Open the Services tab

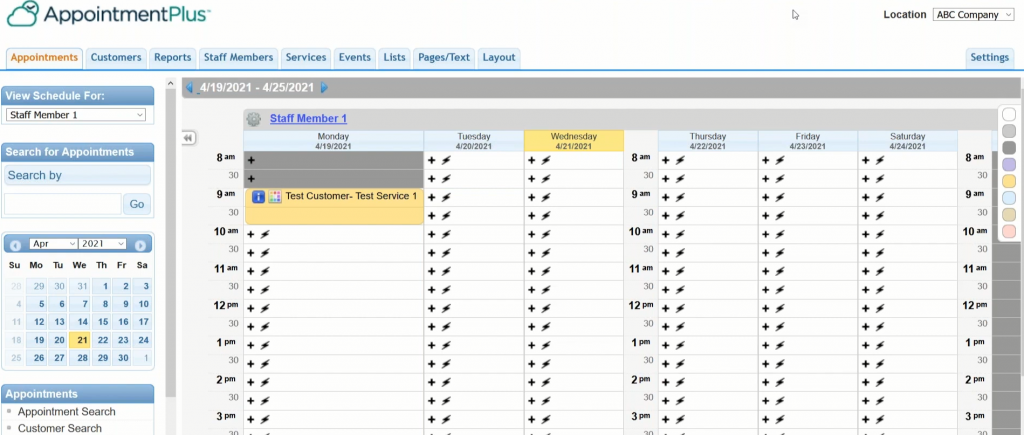(x=306, y=57)
